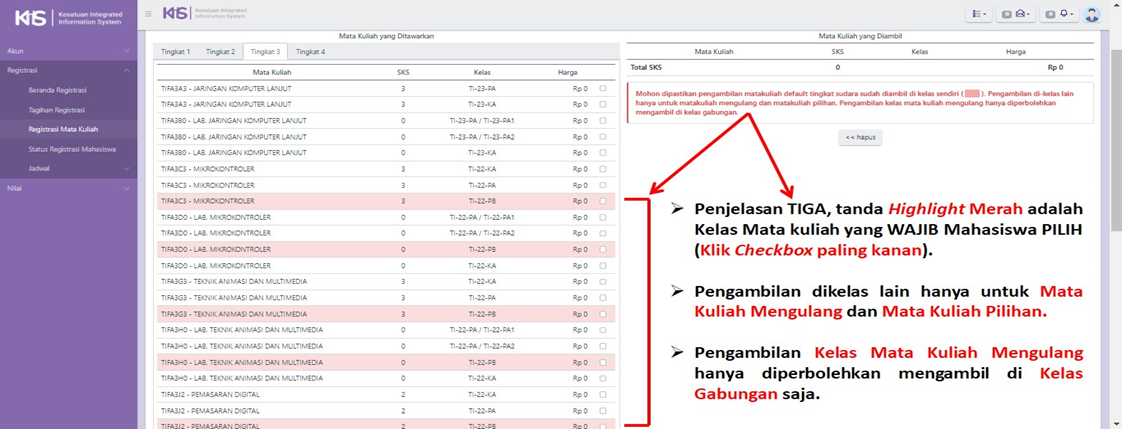Image resolution: width=1122 pixels, height=429 pixels.
Task: Expand the Akun sidebar menu
Action: [x=68, y=50]
